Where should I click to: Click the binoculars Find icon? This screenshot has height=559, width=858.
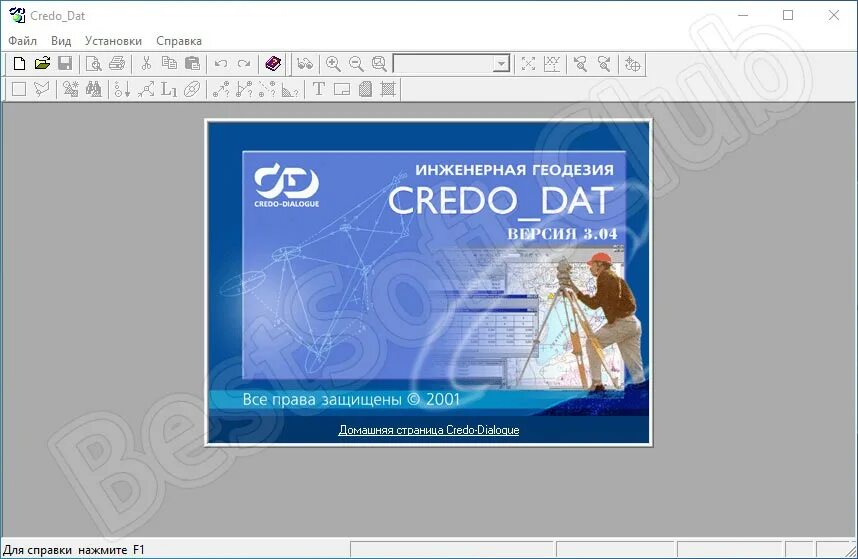point(94,89)
